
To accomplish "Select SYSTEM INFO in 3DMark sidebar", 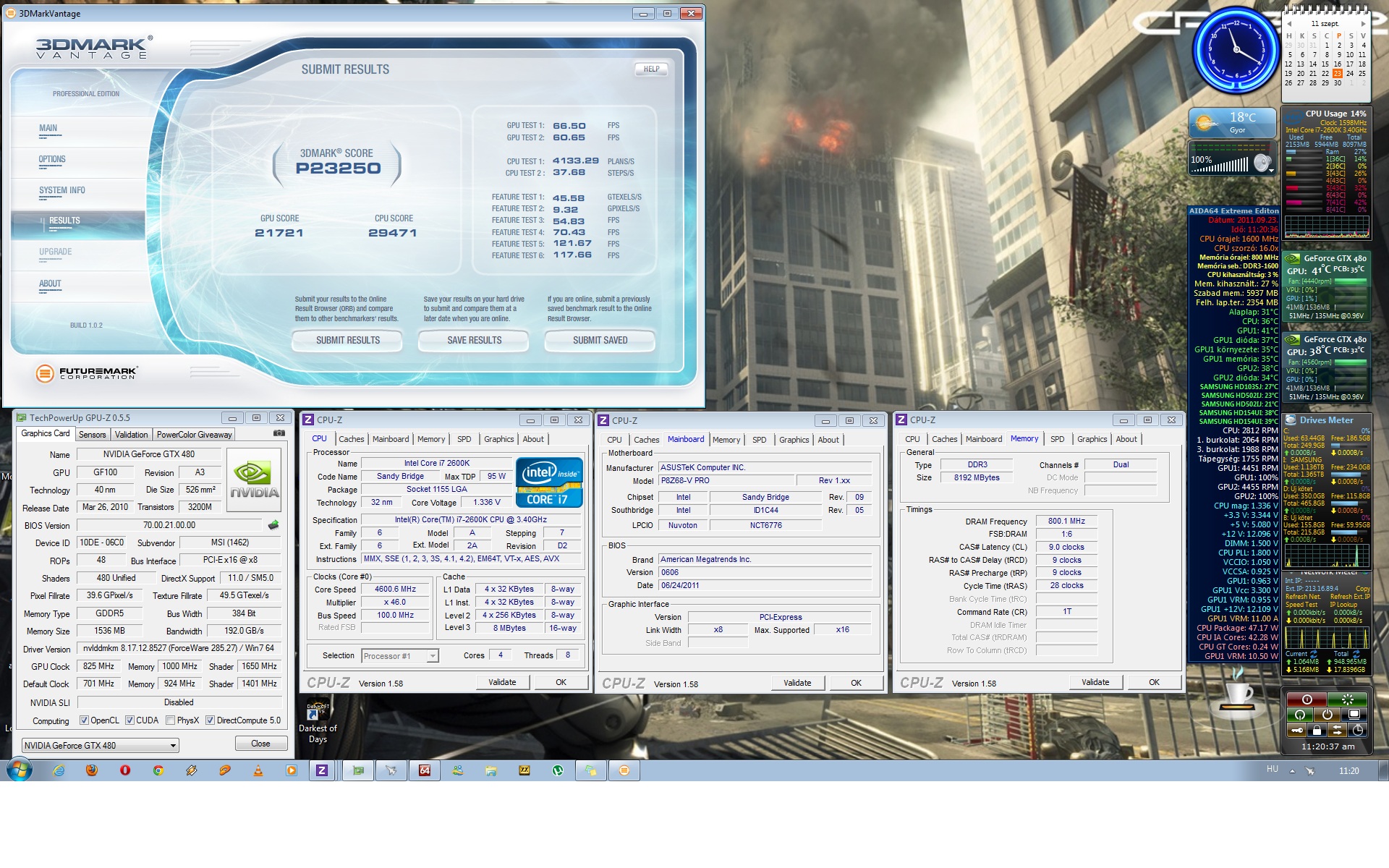I will click(62, 190).
